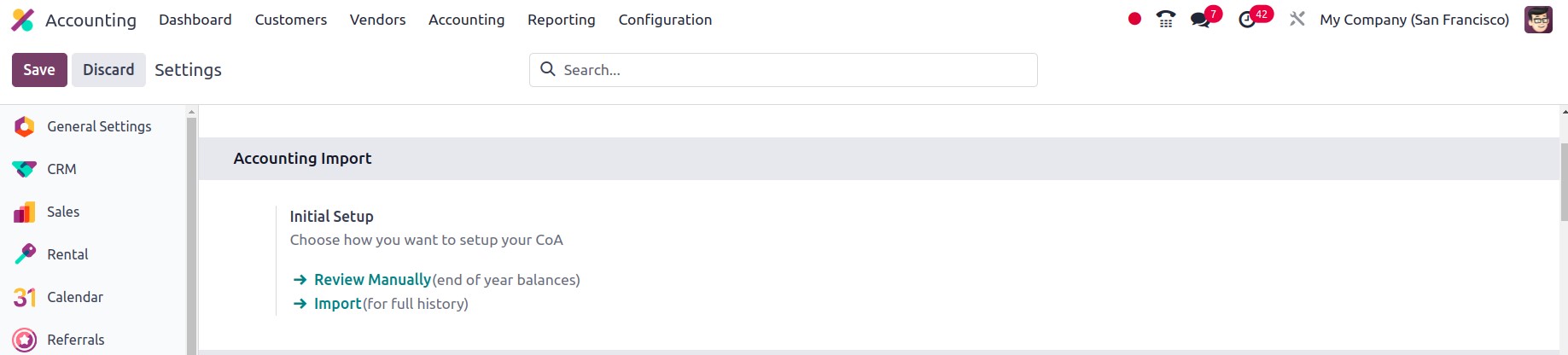Open the user avatar menu

[1538, 19]
